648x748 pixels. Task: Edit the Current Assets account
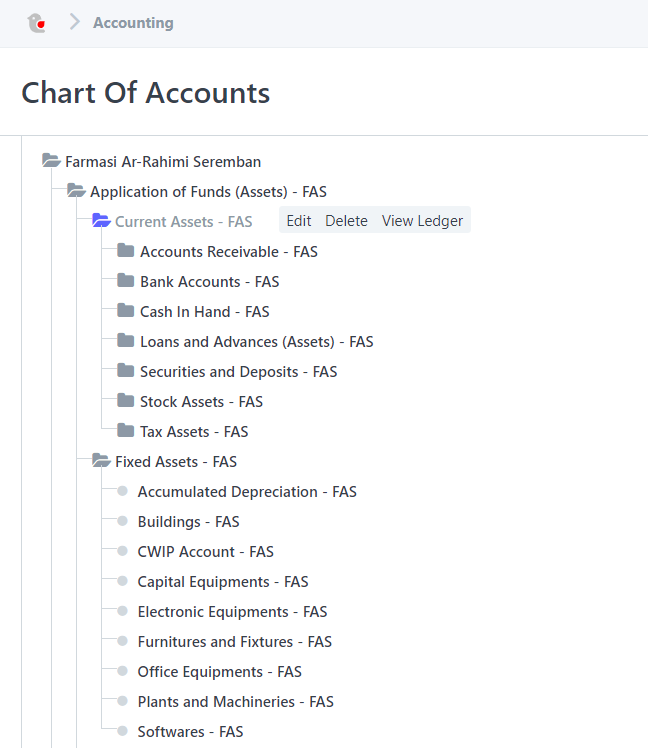pos(299,221)
